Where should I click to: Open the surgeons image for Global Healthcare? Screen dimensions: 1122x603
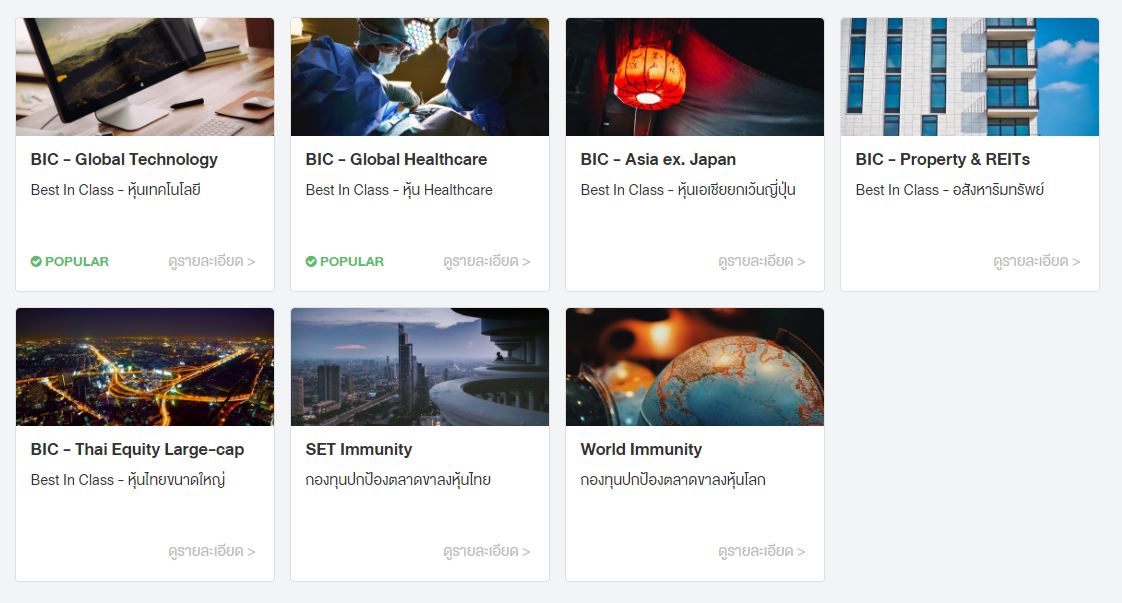420,77
